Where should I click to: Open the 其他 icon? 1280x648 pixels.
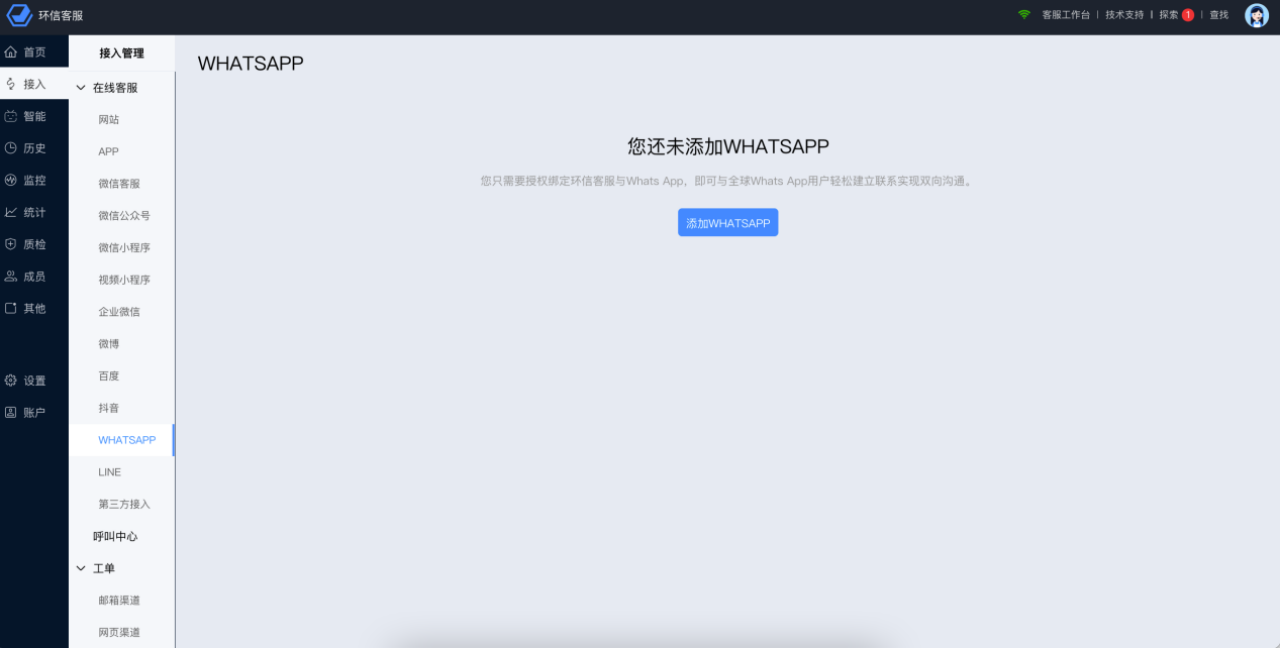(11, 308)
